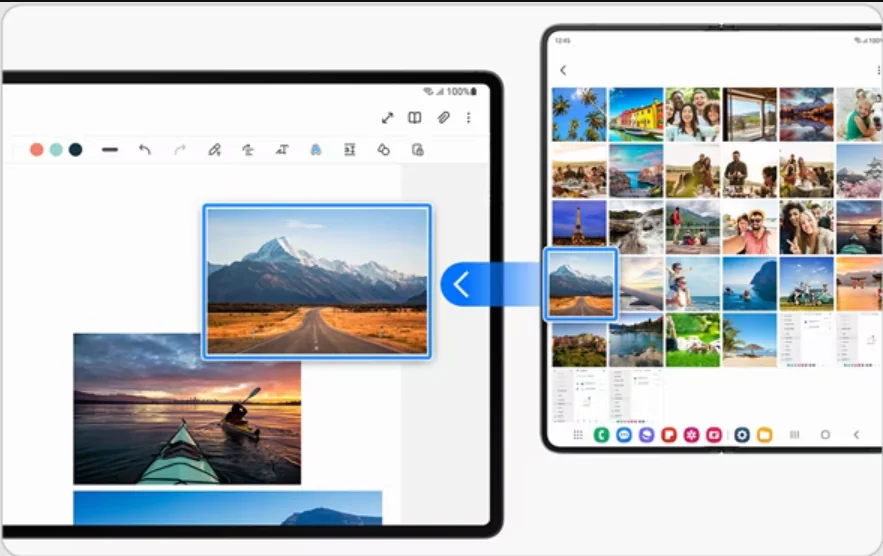Open the easy writing pad tool
Screen dimensions: 883x556
[350, 150]
